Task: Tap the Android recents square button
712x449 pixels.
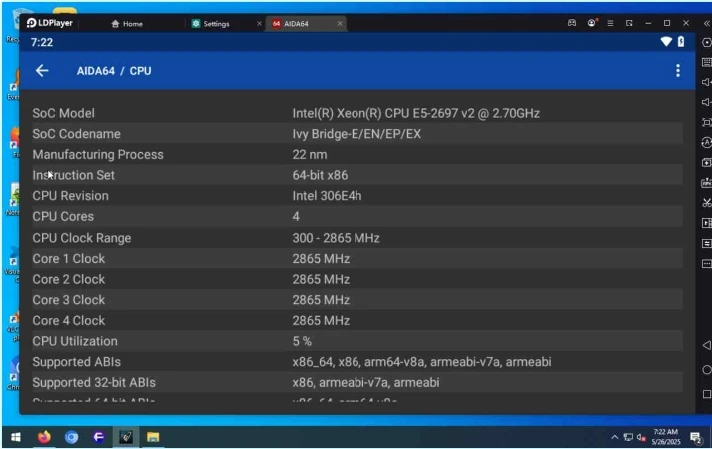Action: click(707, 394)
